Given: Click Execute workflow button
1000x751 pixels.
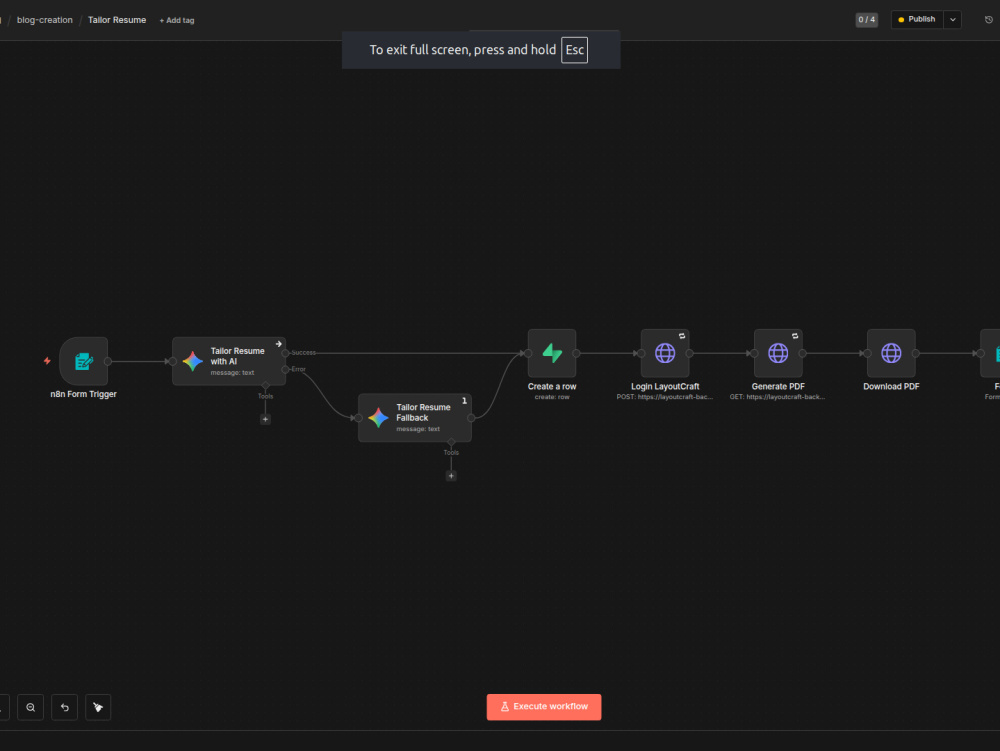Looking at the screenshot, I should [x=544, y=707].
